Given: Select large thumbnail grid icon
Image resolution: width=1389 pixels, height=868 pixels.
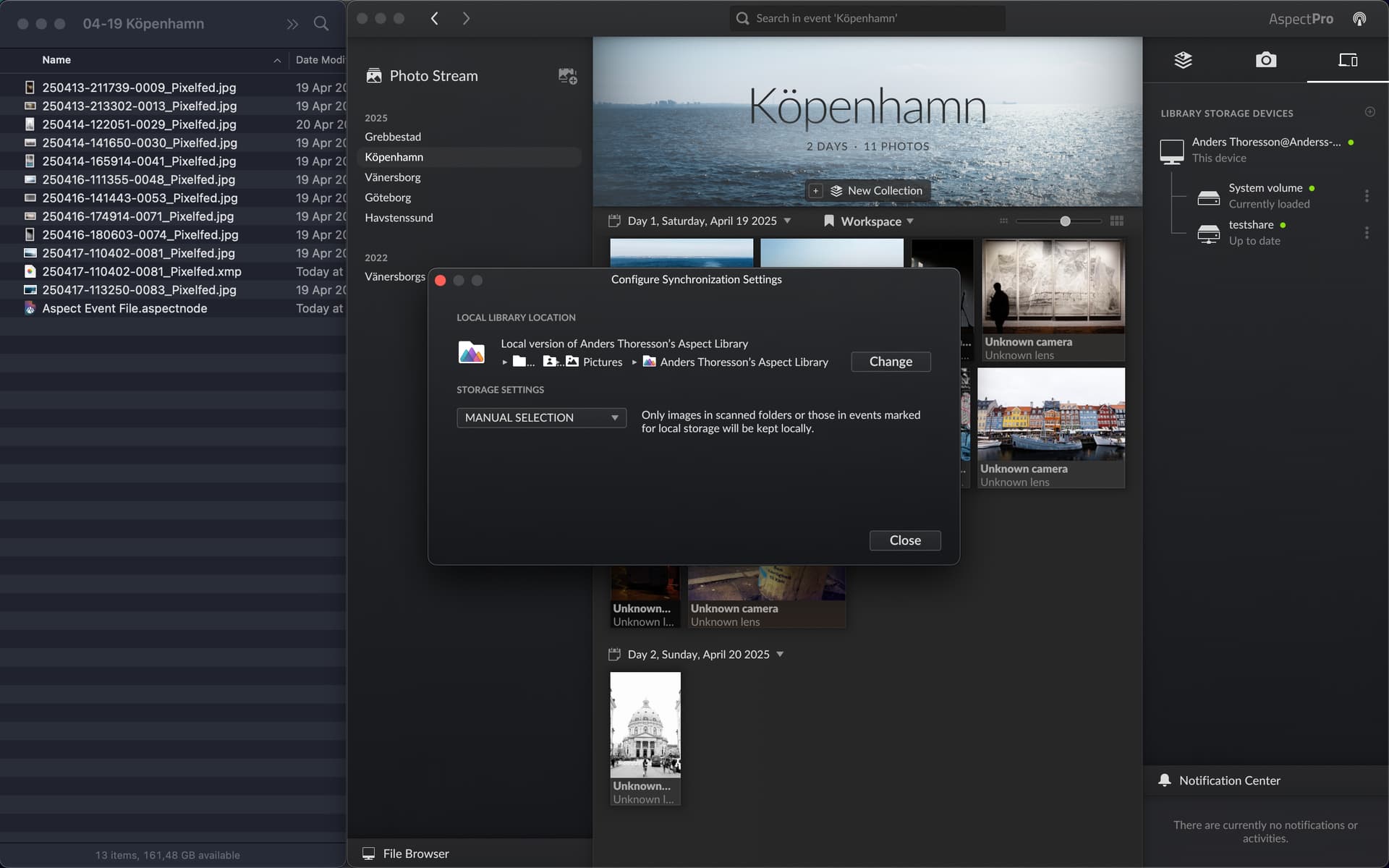Looking at the screenshot, I should (x=1117, y=221).
